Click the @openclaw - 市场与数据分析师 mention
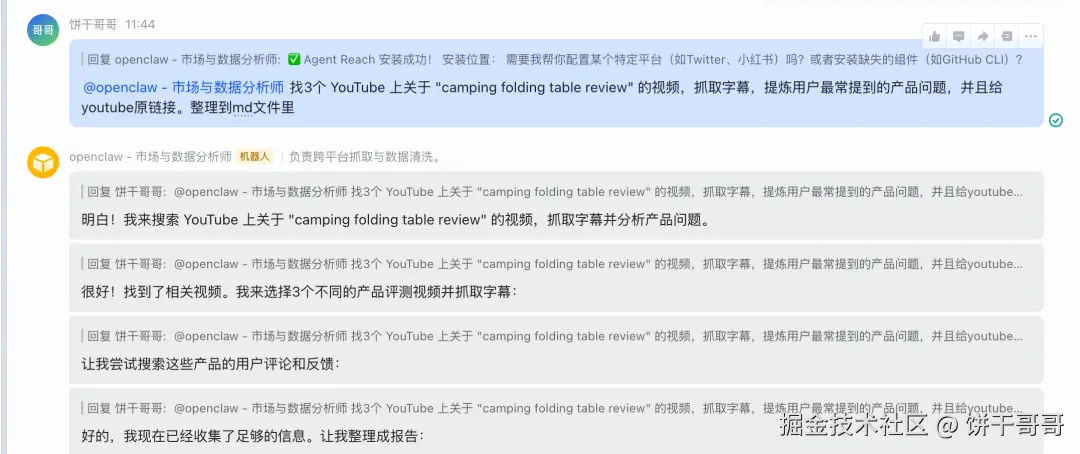Screen dimensions: 1080x454 click(183, 87)
